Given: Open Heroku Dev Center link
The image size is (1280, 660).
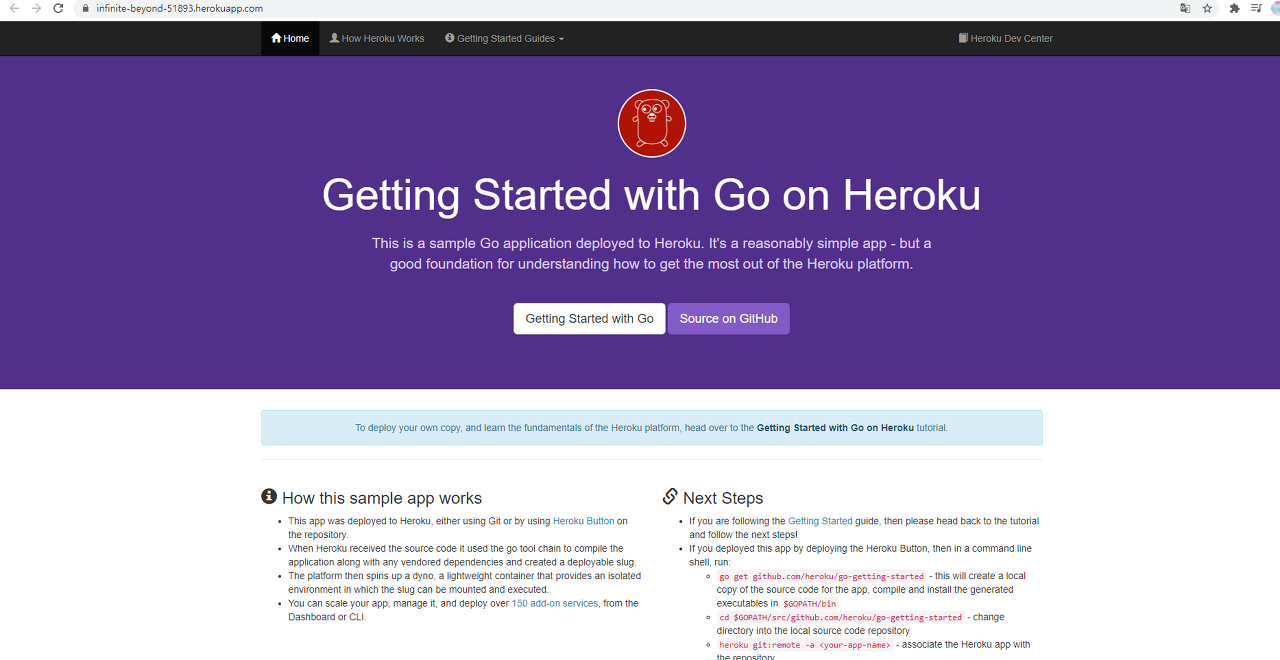Looking at the screenshot, I should (x=1006, y=38).
